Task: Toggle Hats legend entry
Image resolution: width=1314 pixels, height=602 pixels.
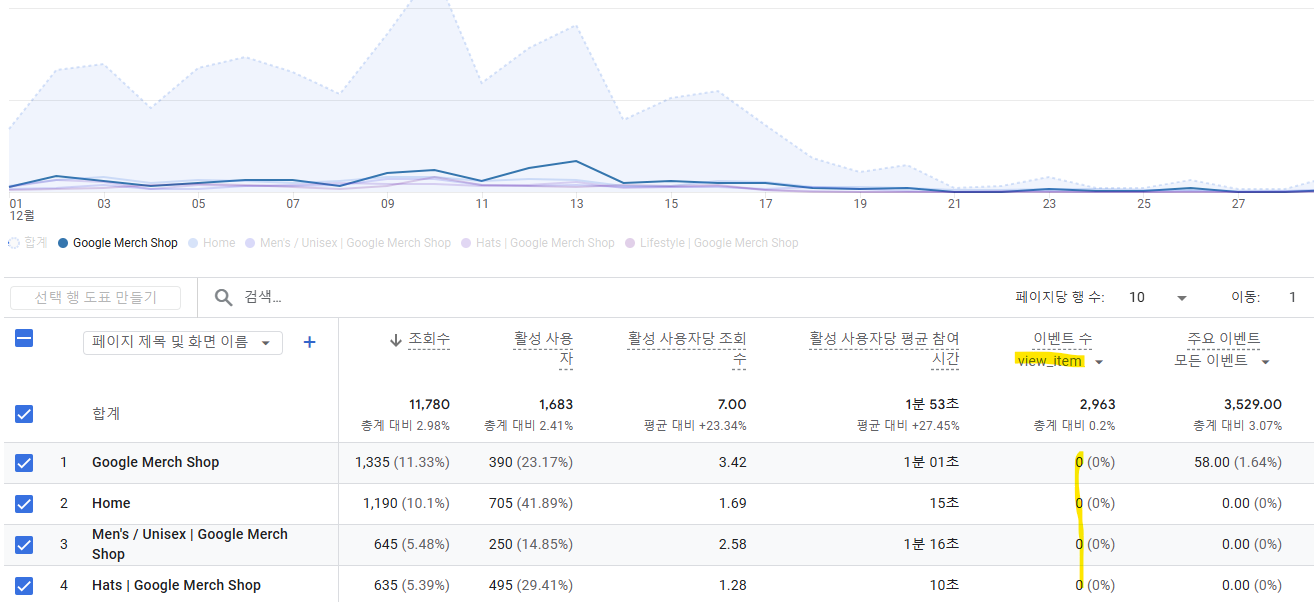Action: coord(537,243)
